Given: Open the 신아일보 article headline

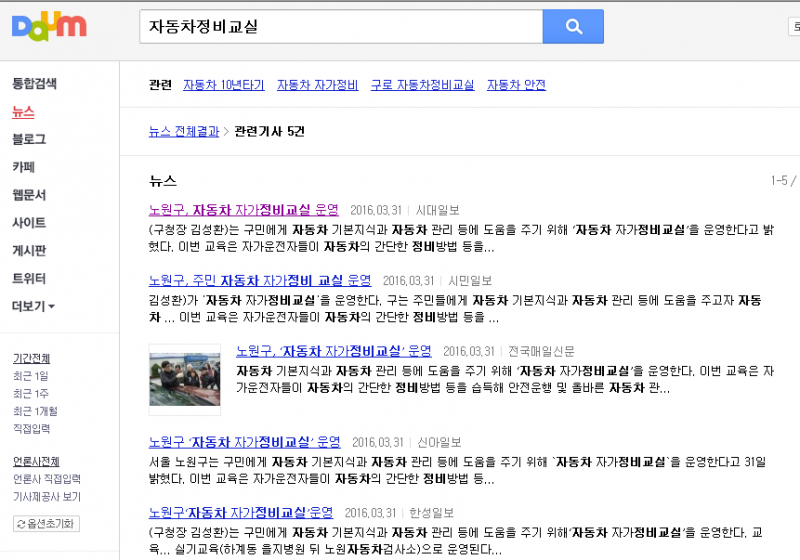Looking at the screenshot, I should [244, 442].
